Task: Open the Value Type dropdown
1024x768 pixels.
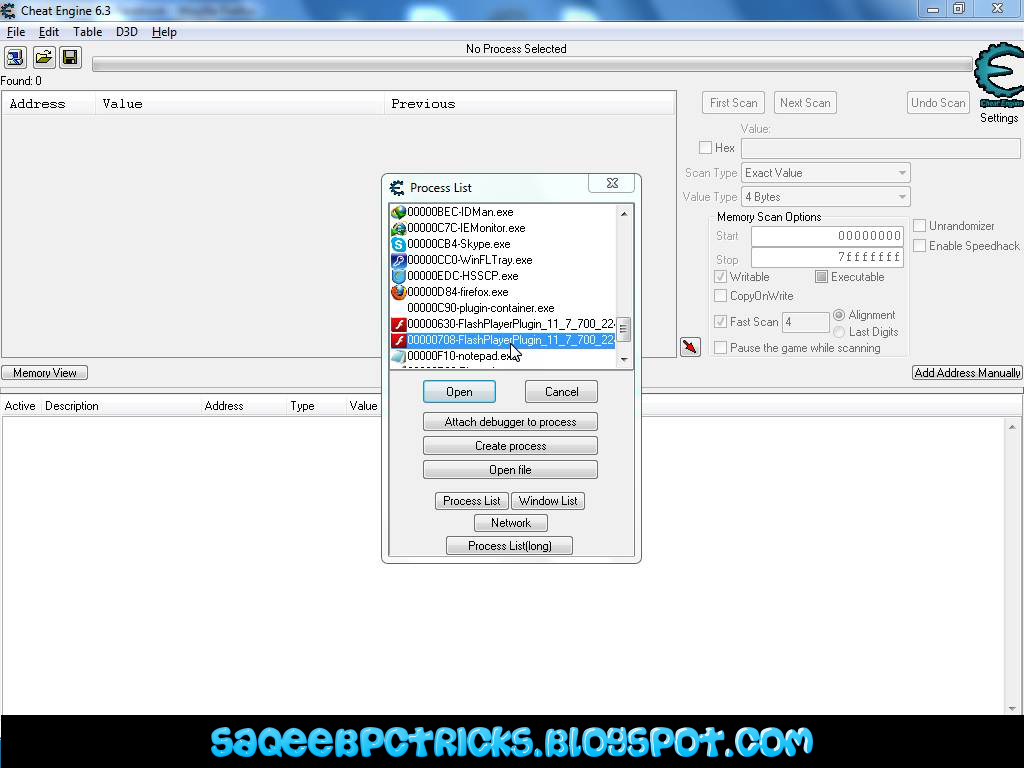Action: click(825, 197)
